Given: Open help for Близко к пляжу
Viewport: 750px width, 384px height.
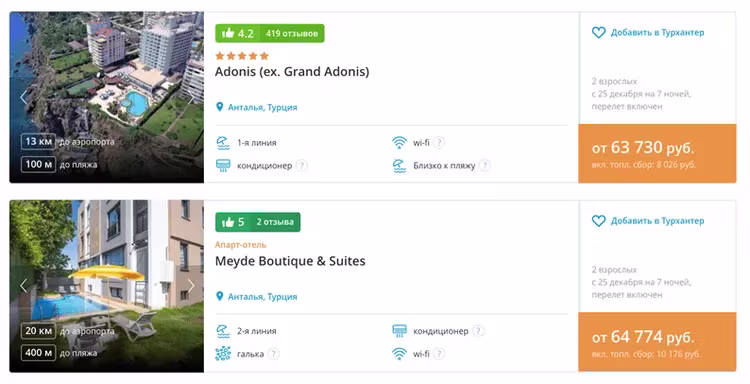Looking at the screenshot, I should pyautogui.click(x=485, y=165).
